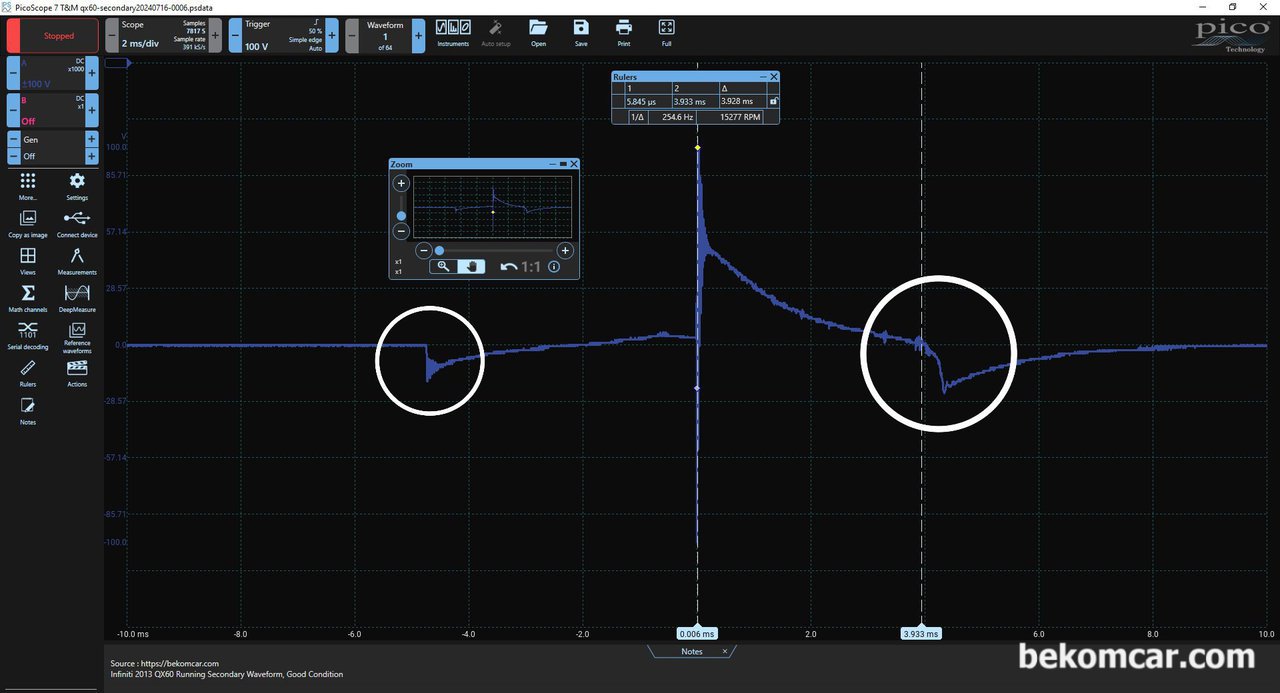Image resolution: width=1280 pixels, height=693 pixels.
Task: Increase Channel B range with plus
Action: pyautogui.click(x=92, y=109)
